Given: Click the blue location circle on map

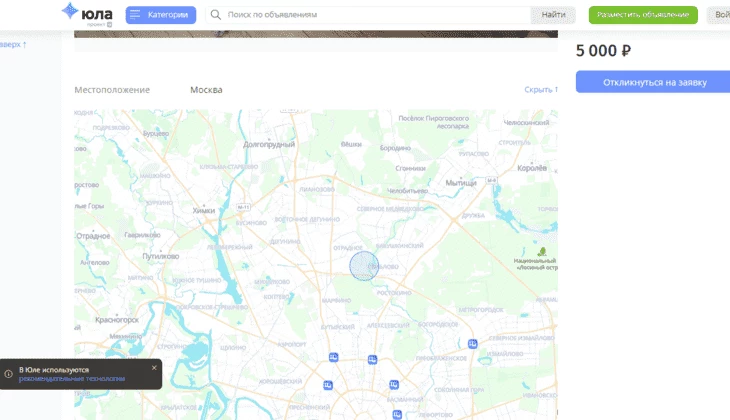Looking at the screenshot, I should (x=364, y=266).
